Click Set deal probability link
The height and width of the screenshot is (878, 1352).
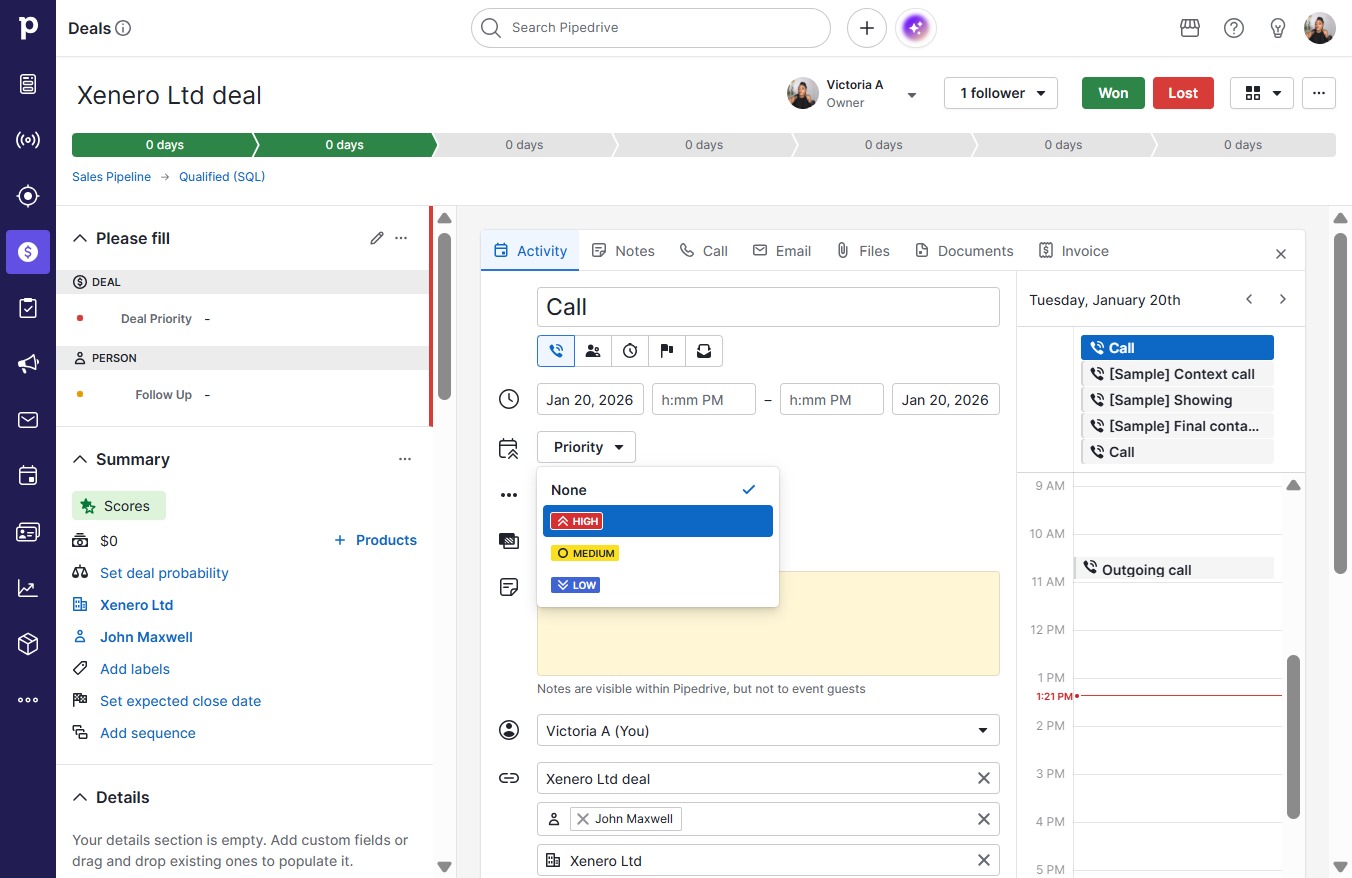(164, 573)
